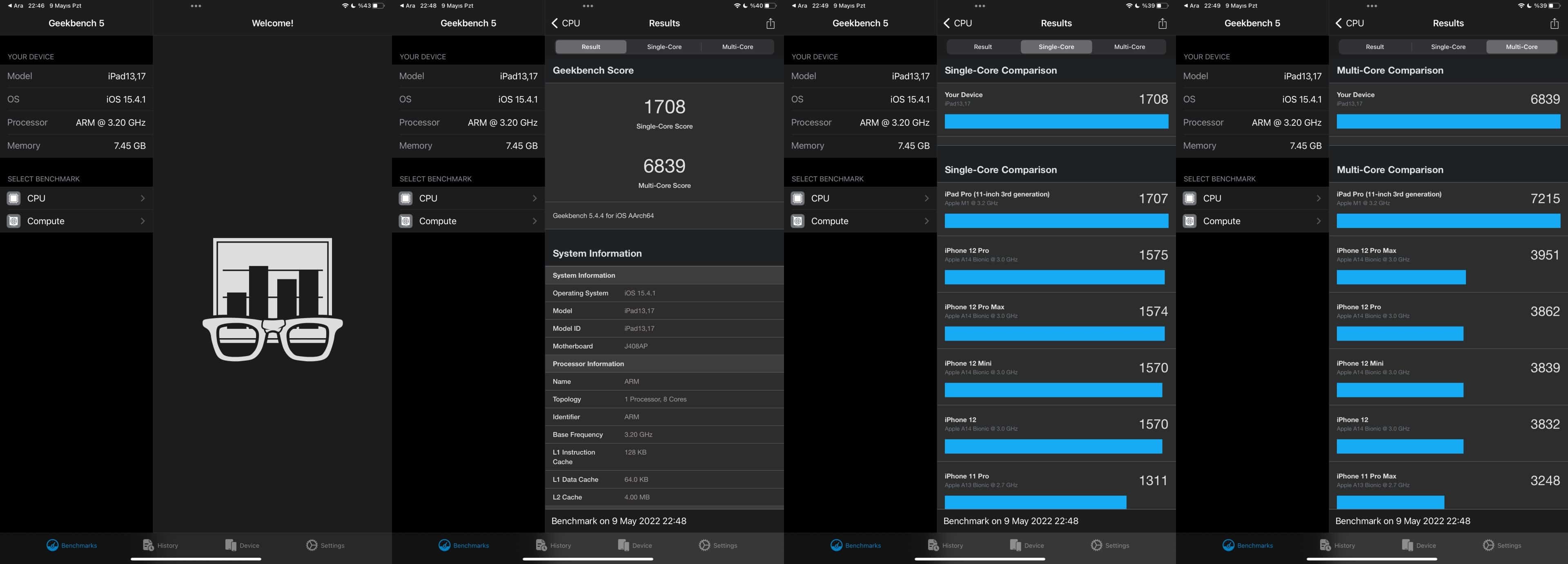Open CPU row chevron beside Geekbench Score screen
The height and width of the screenshot is (564, 1568).
(535, 198)
